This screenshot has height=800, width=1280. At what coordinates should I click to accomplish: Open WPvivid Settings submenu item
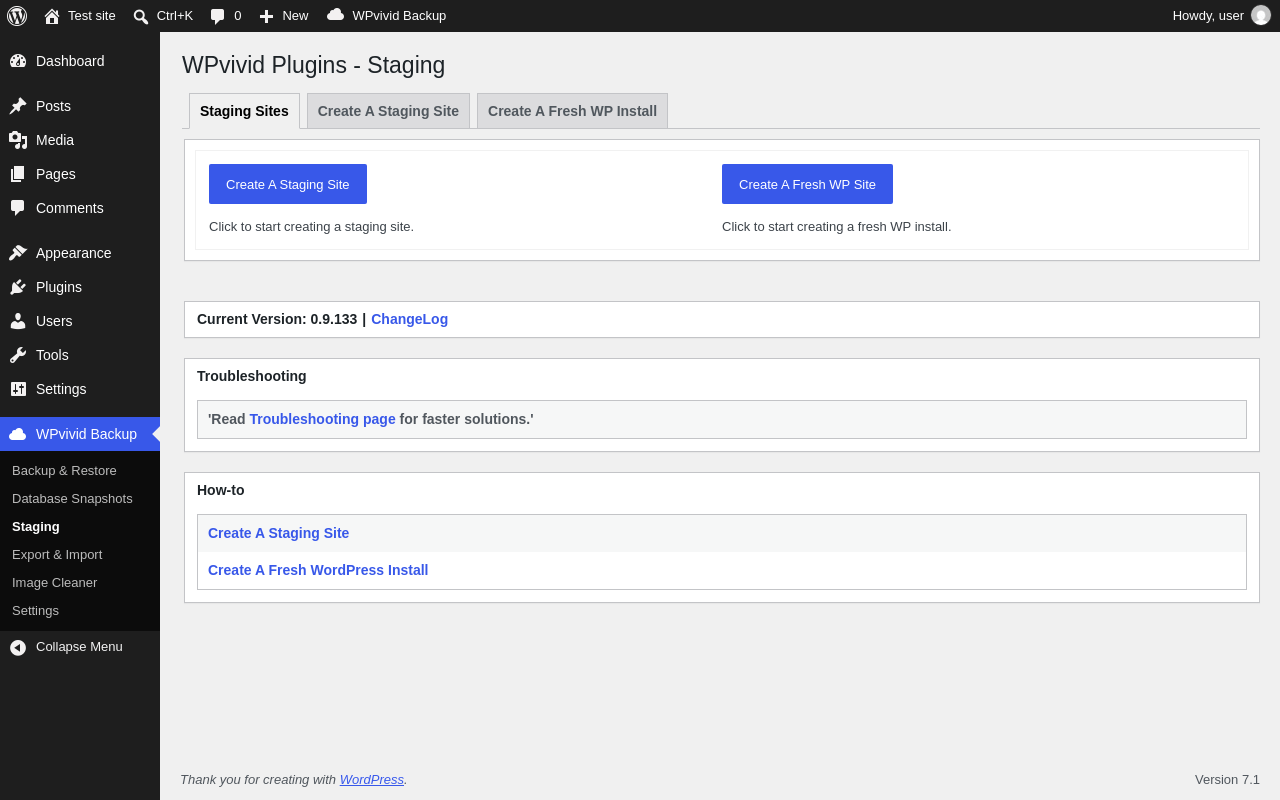tap(35, 610)
